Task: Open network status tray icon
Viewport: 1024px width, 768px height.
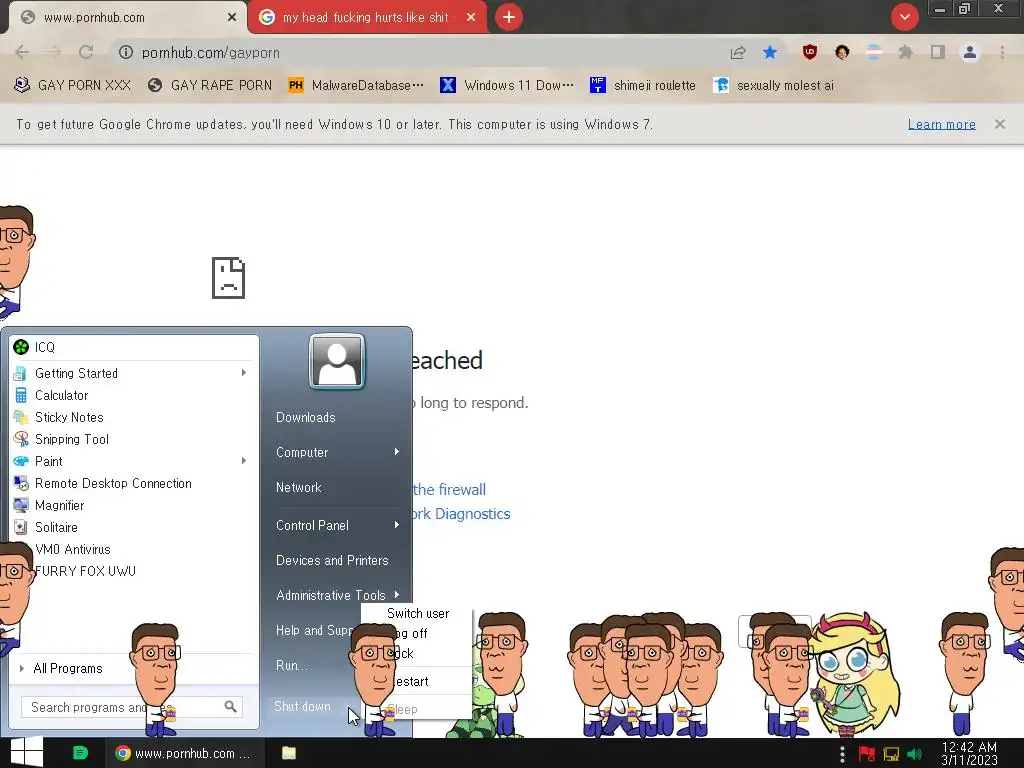Action: point(891,754)
